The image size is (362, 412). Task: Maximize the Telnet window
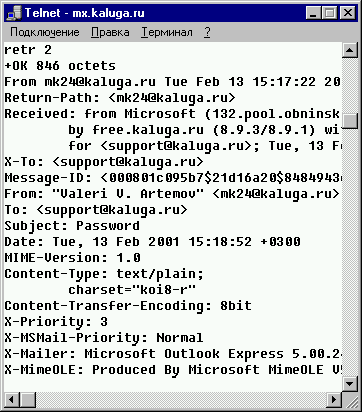point(329,13)
